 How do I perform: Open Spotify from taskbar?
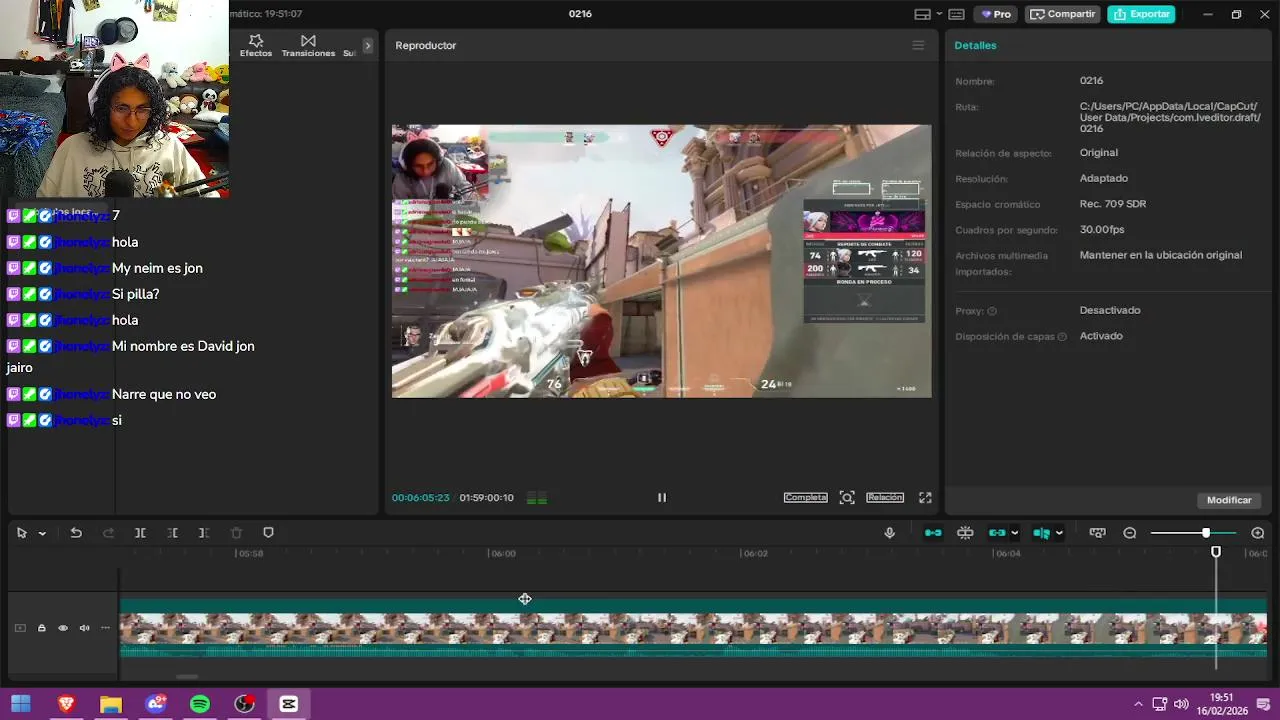(200, 704)
